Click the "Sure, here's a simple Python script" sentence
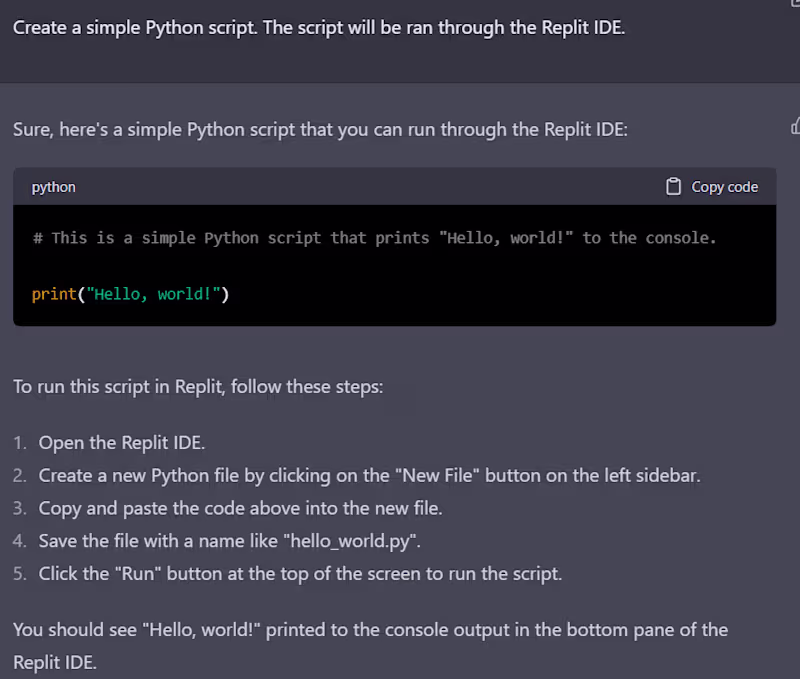Screen dimensions: 800x679 tap(320, 130)
